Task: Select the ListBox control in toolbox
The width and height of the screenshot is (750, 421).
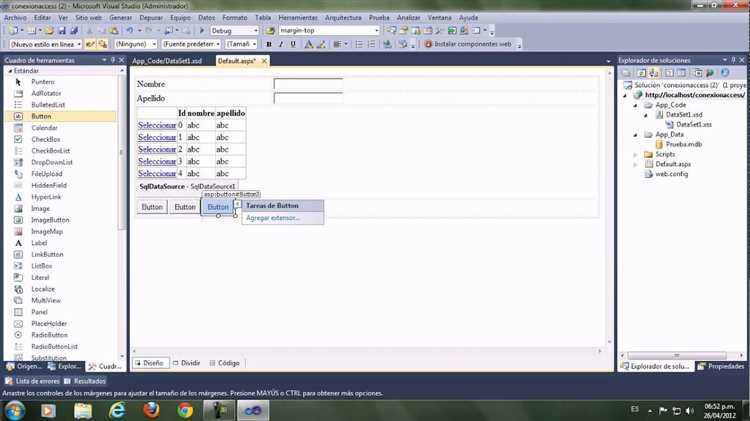Action: pyautogui.click(x=42, y=266)
